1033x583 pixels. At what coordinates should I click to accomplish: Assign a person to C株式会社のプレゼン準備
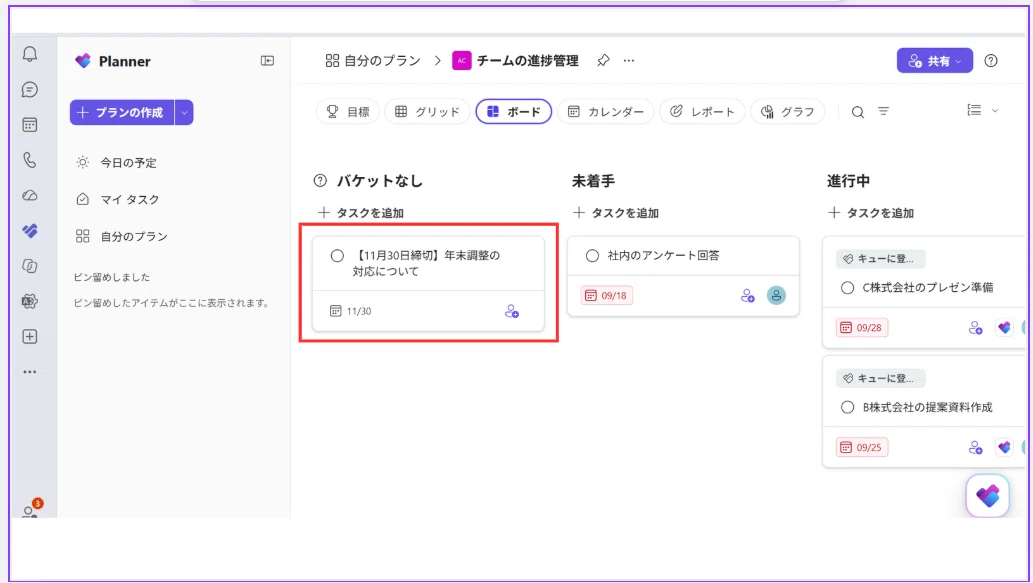[976, 327]
